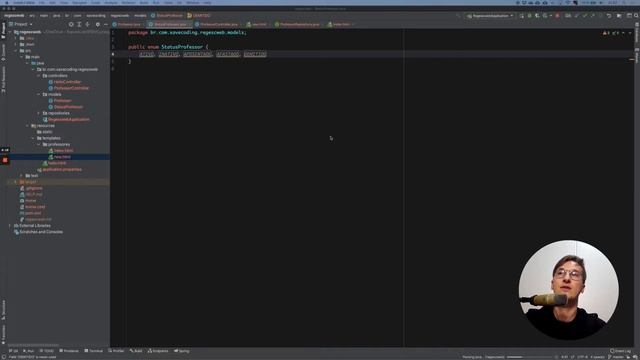Click the locate-in-project crosshair icon
This screenshot has height=360, width=640.
[71, 24]
